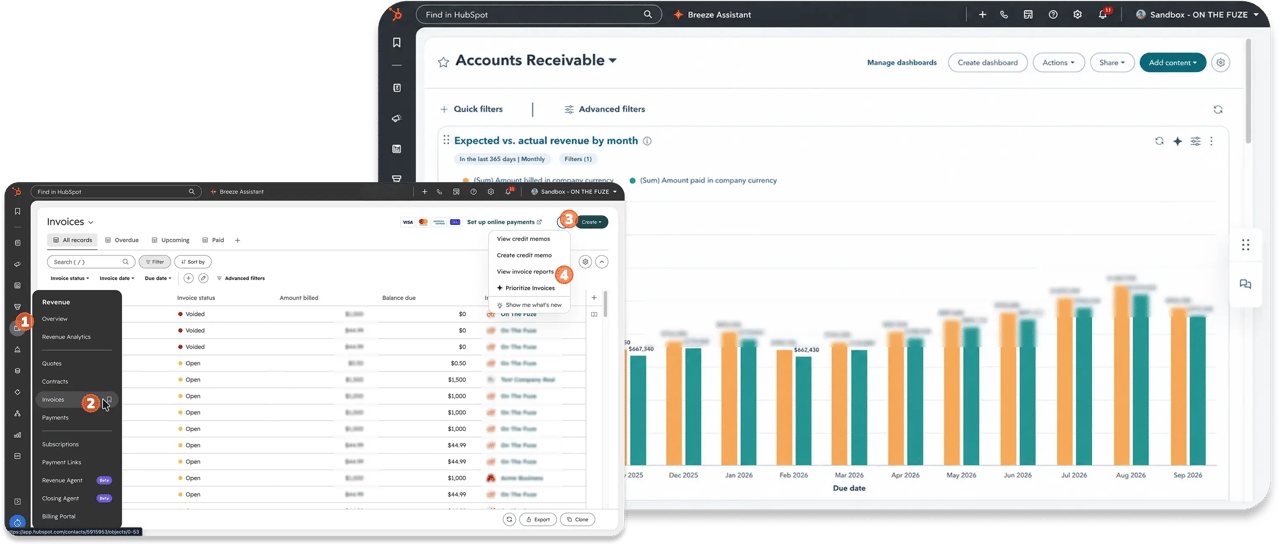
Task: Click Set up online payments link
Action: tap(504, 222)
